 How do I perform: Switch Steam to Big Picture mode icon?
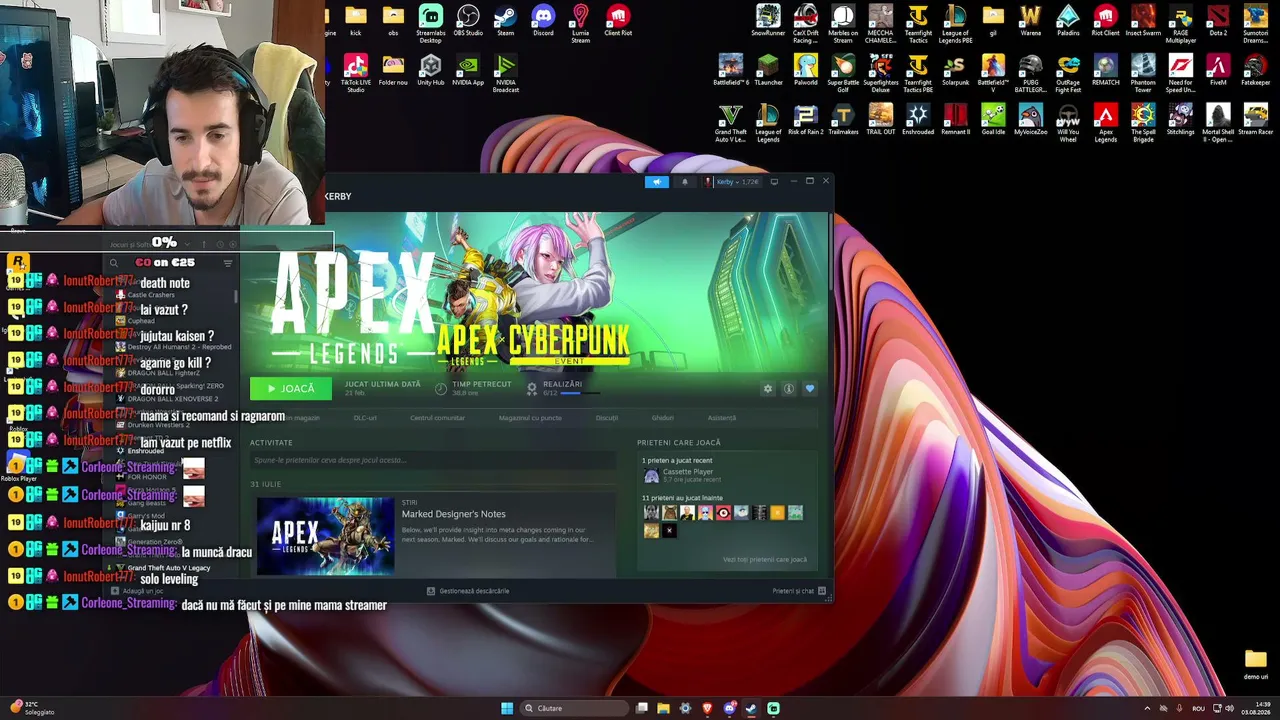[774, 182]
